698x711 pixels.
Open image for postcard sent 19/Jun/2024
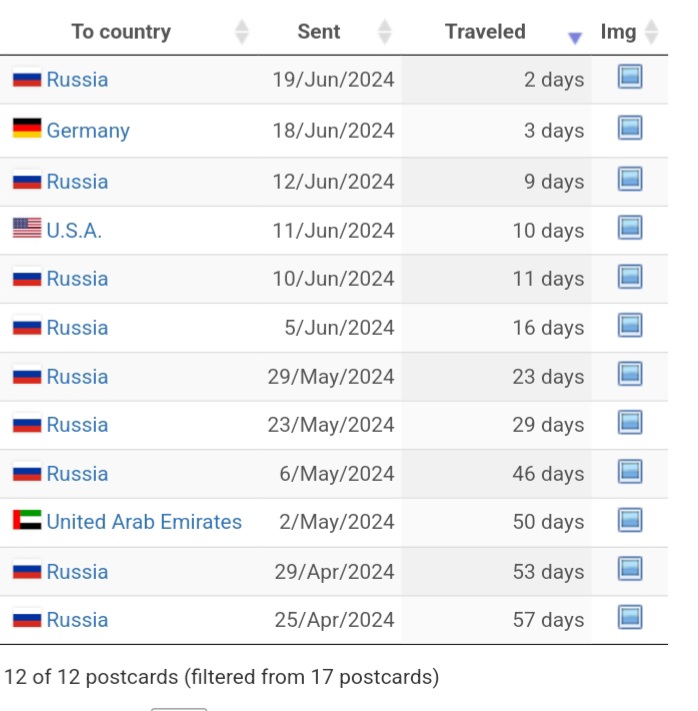(629, 77)
